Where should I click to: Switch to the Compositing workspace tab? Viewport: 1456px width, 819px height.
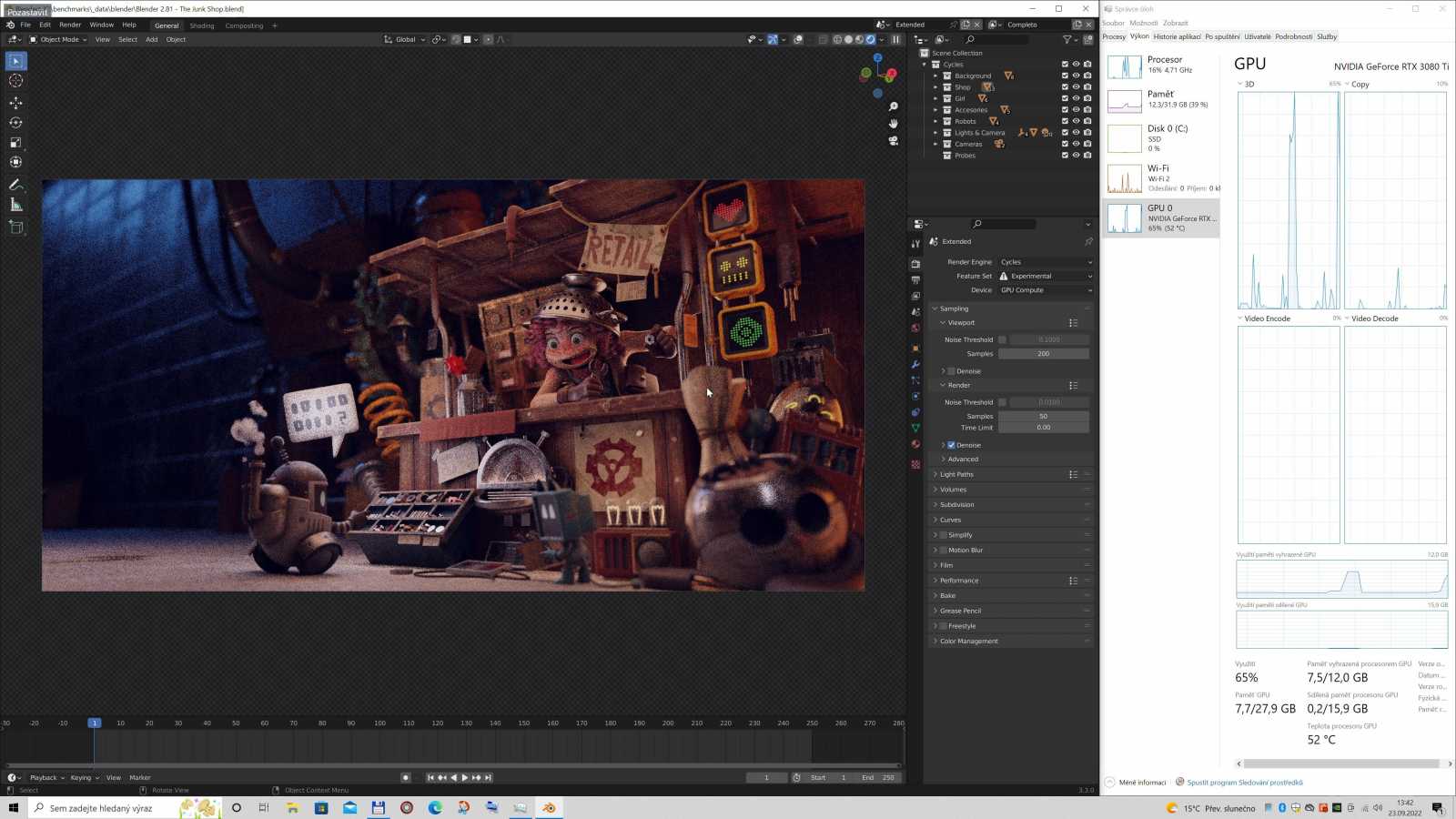[244, 25]
